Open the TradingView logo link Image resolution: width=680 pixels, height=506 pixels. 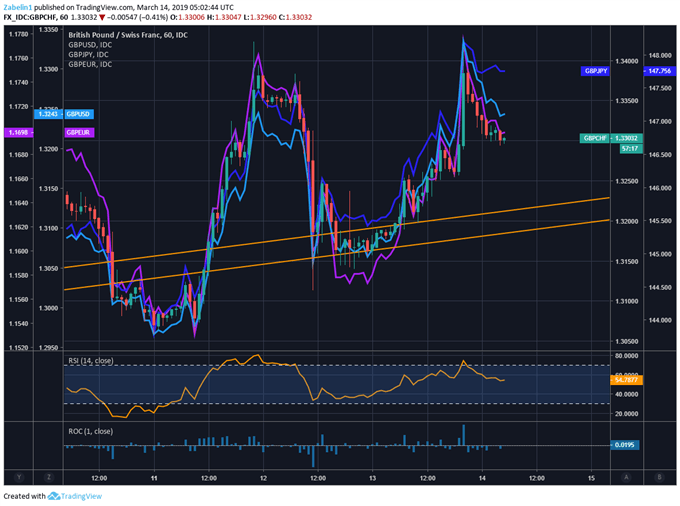click(x=75, y=496)
